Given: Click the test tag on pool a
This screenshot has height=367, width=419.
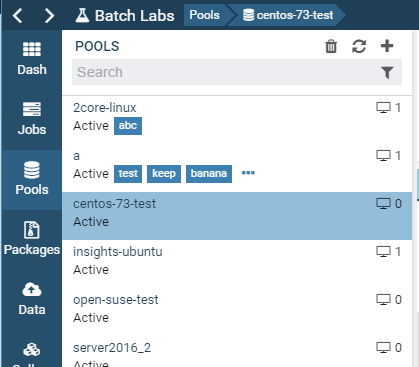Looking at the screenshot, I should (x=128, y=174).
